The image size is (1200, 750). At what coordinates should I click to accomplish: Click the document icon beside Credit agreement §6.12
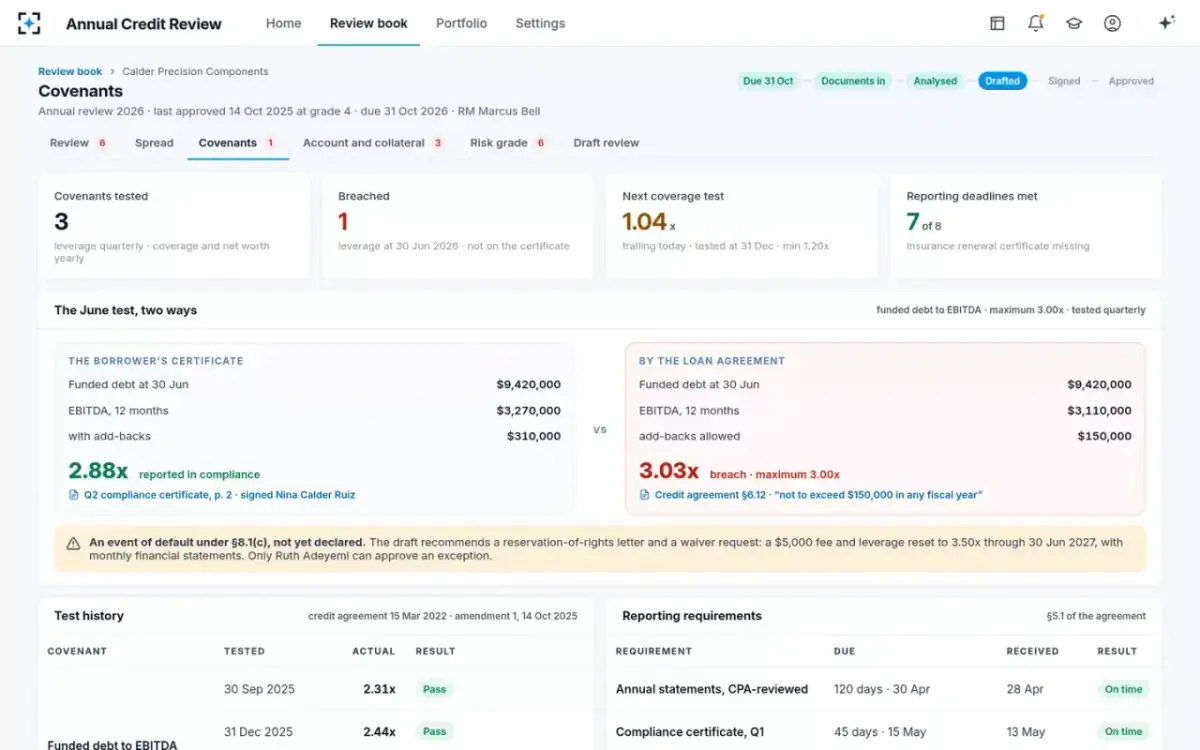[x=644, y=495]
